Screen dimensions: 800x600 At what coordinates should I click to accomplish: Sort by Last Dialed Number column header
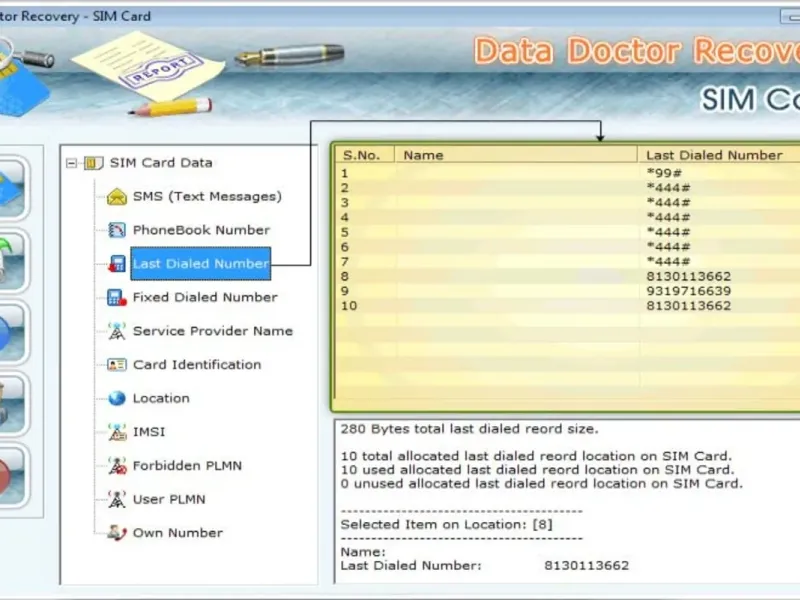(718, 155)
